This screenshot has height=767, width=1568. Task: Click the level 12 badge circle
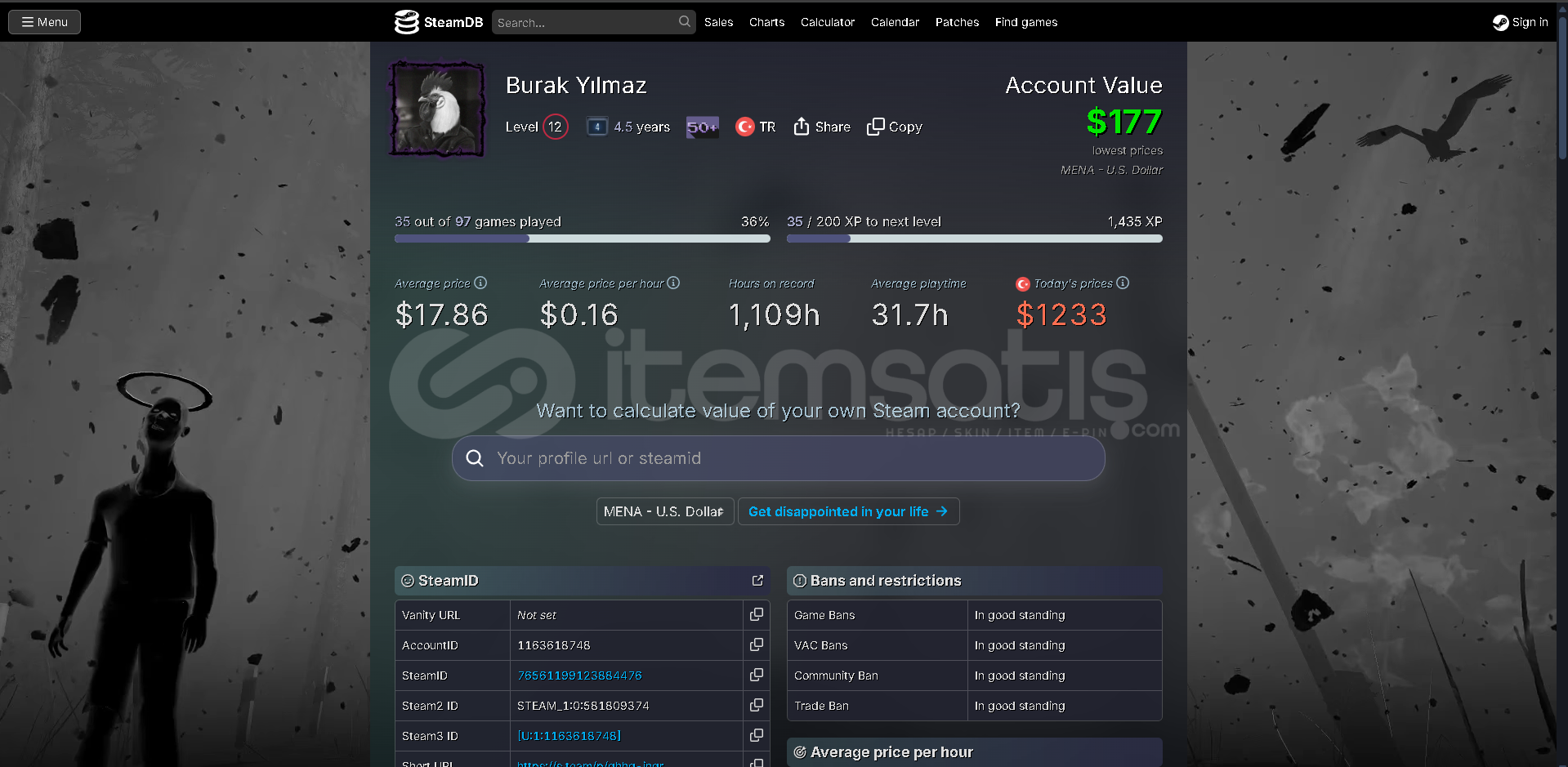click(x=555, y=127)
